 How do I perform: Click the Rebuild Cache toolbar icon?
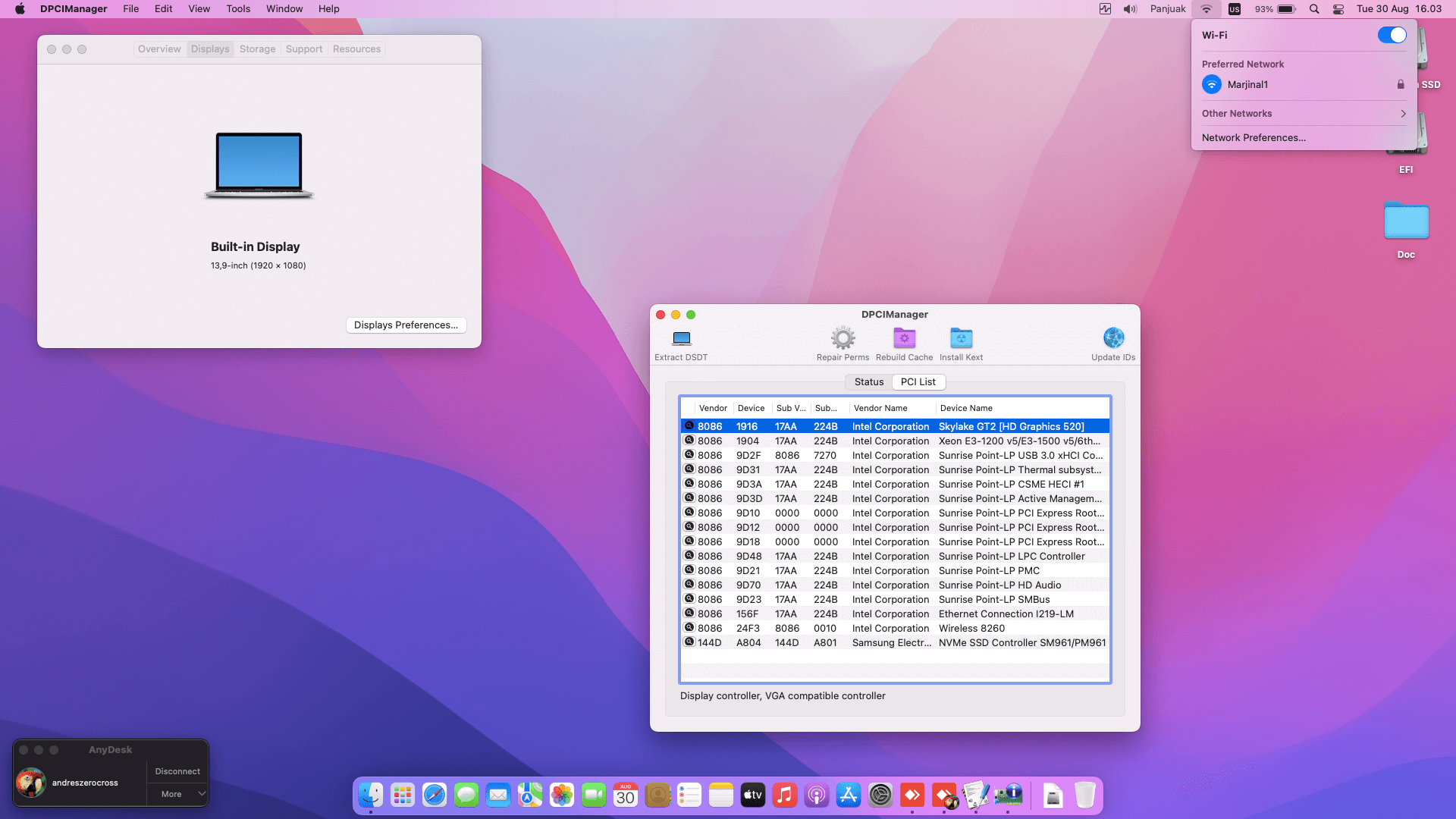[x=904, y=338]
